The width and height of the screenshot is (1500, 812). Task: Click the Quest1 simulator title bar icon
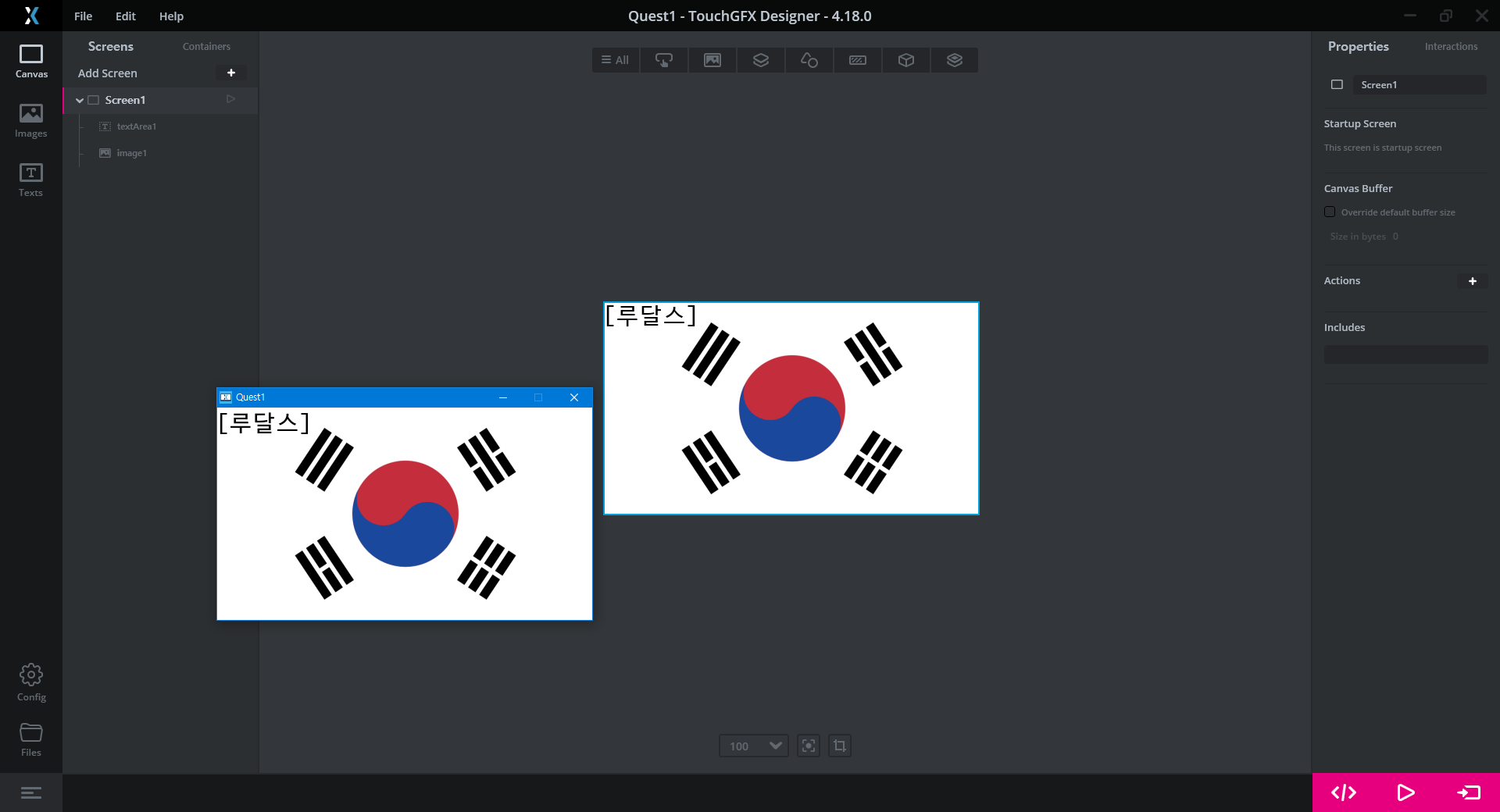tap(226, 397)
